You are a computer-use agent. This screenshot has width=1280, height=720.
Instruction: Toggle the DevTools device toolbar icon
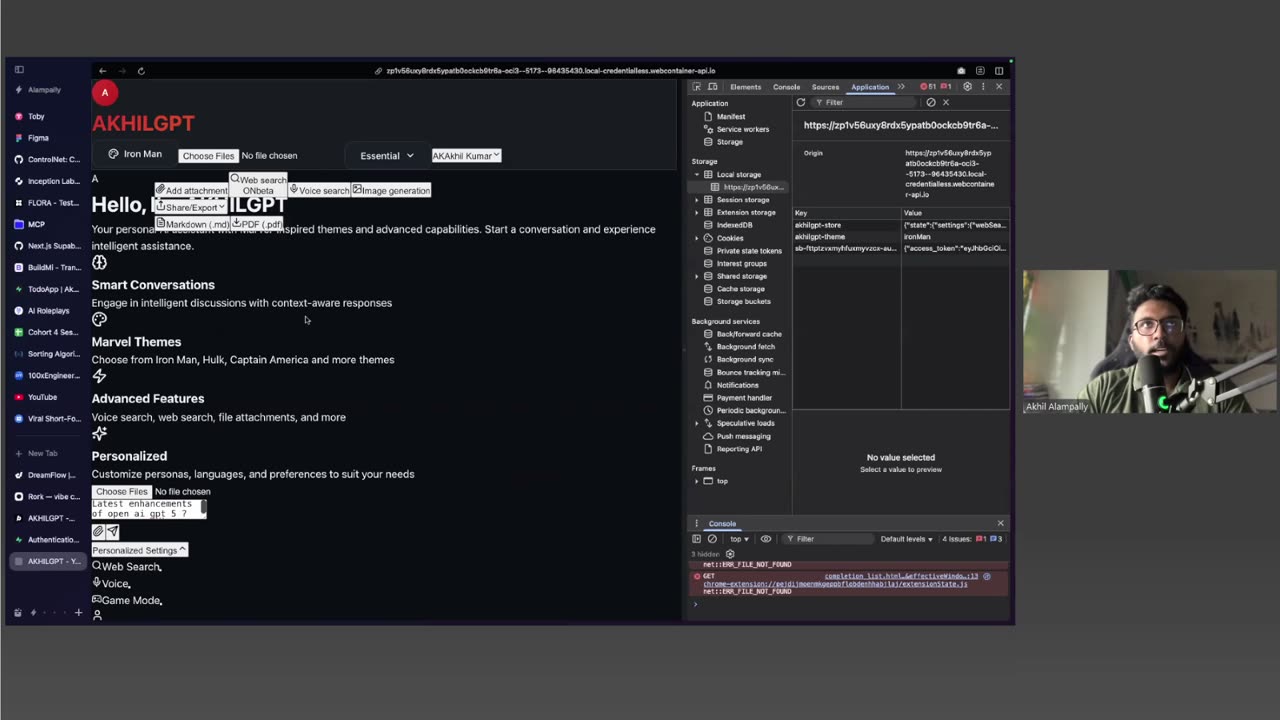(x=711, y=87)
